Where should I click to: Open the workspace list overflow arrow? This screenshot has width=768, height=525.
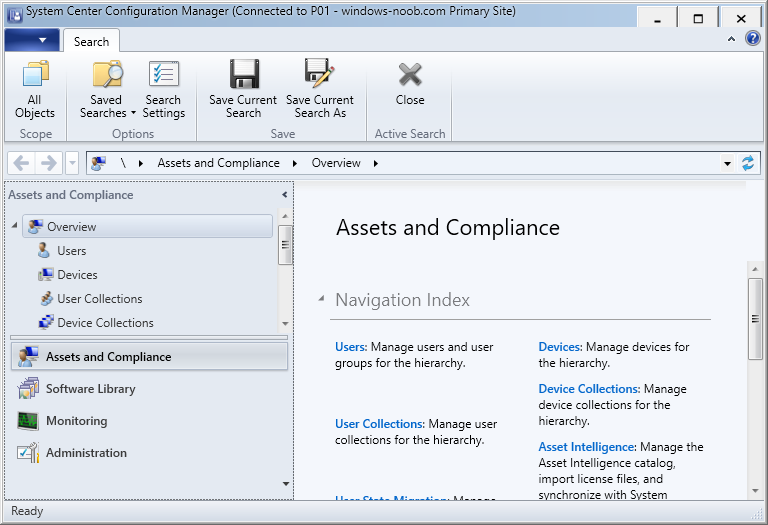pyautogui.click(x=286, y=484)
